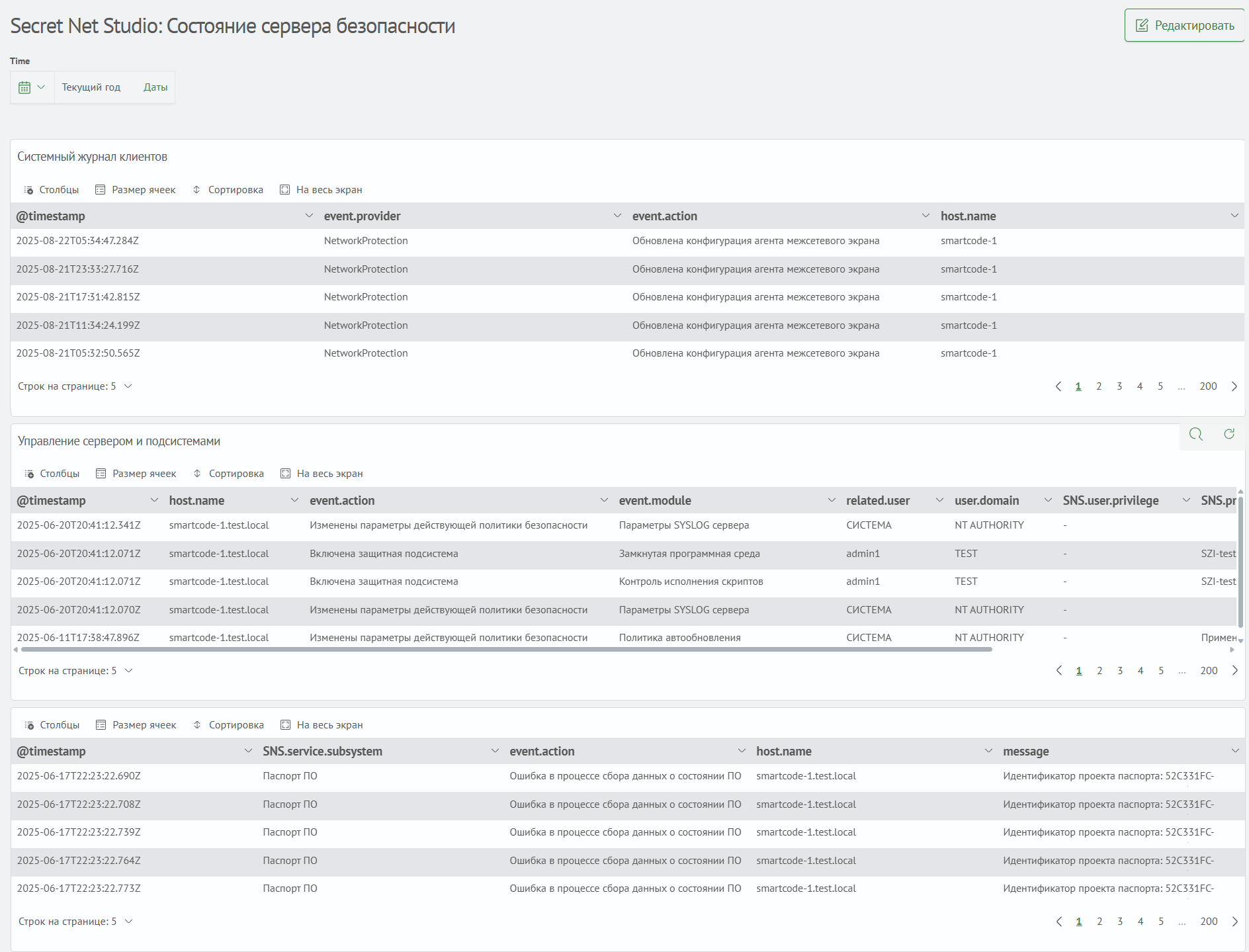
Task: Expand host.name column menu in second table
Action: [x=294, y=500]
